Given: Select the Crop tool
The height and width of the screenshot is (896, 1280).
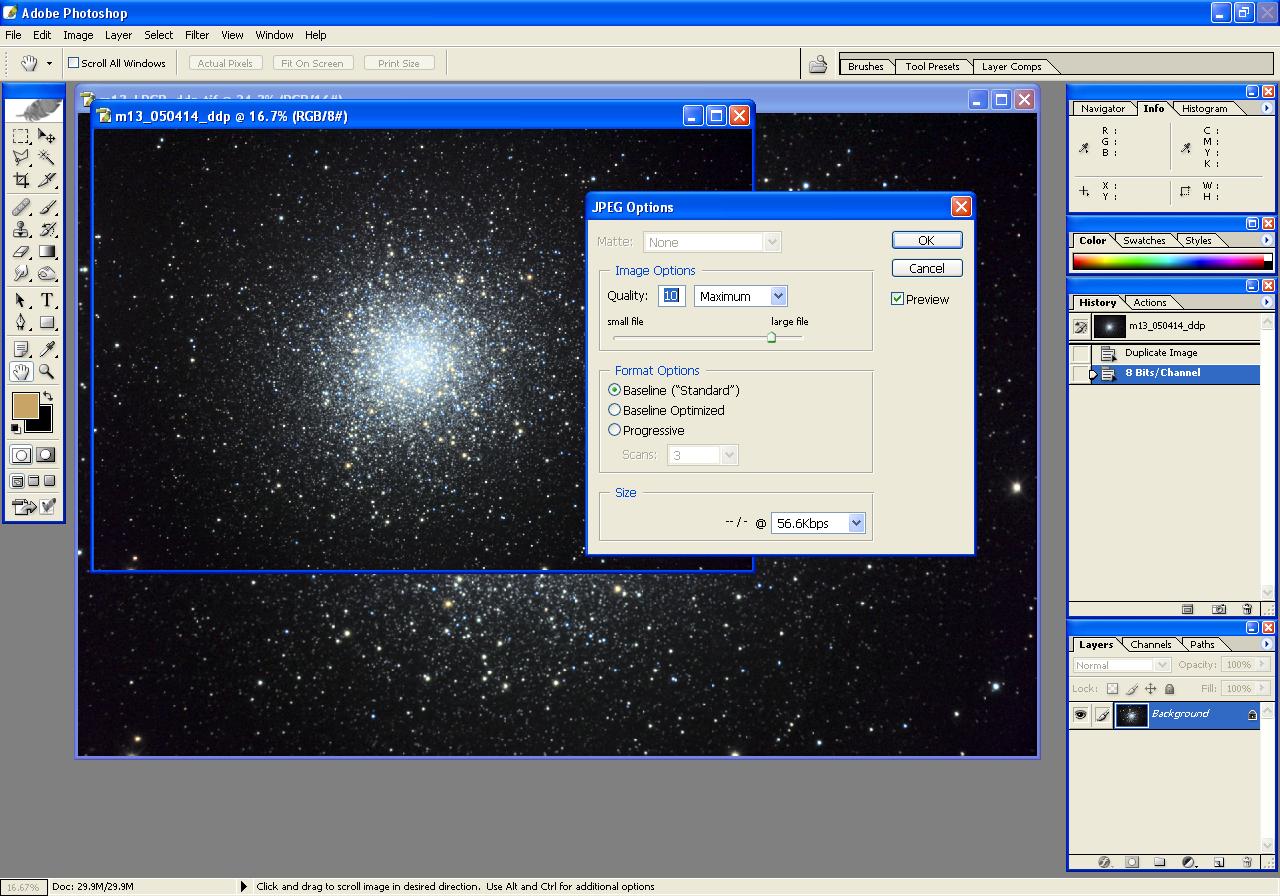Looking at the screenshot, I should 21,180.
